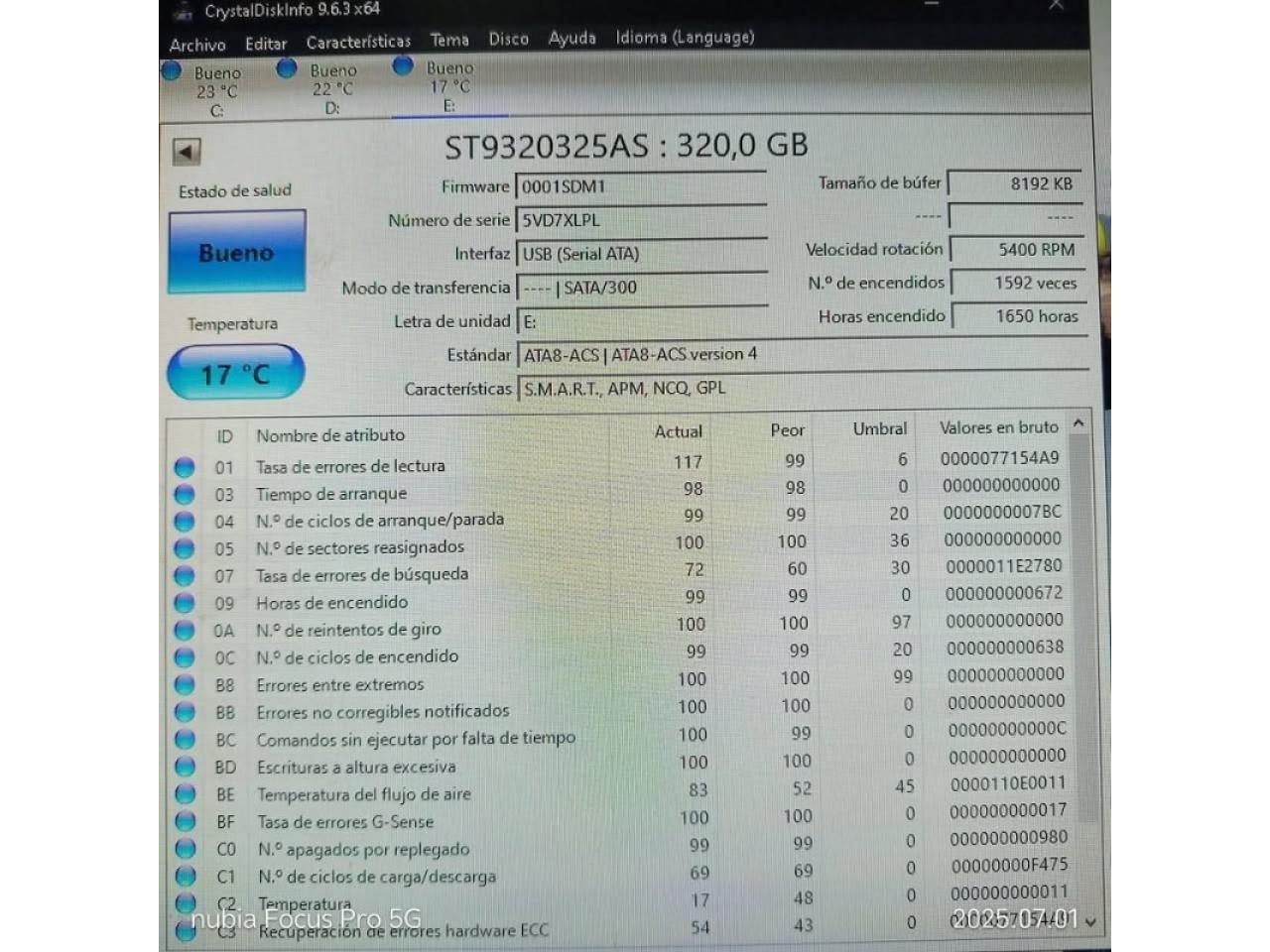The width and height of the screenshot is (1270, 952).
Task: Click status icon for ciclos de carga/descarga
Action: click(185, 877)
